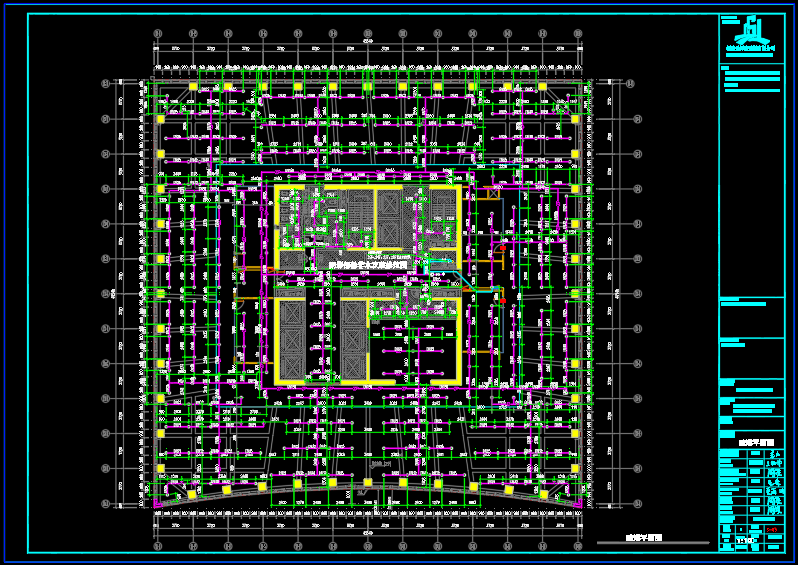
Task: Click the bottom-right column grid axis bubble
Action: pos(578,547)
